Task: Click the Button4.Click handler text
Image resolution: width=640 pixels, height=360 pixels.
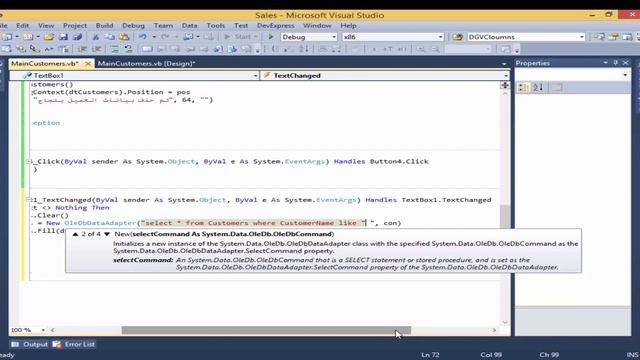Action: coord(399,162)
